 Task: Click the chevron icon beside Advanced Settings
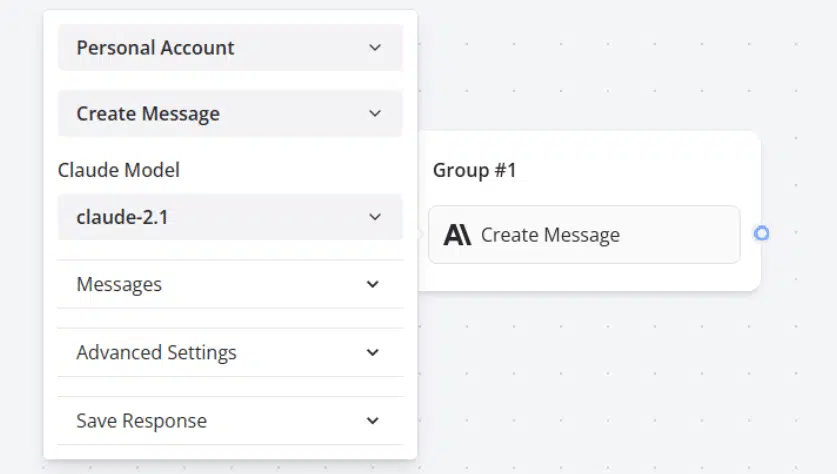point(373,352)
